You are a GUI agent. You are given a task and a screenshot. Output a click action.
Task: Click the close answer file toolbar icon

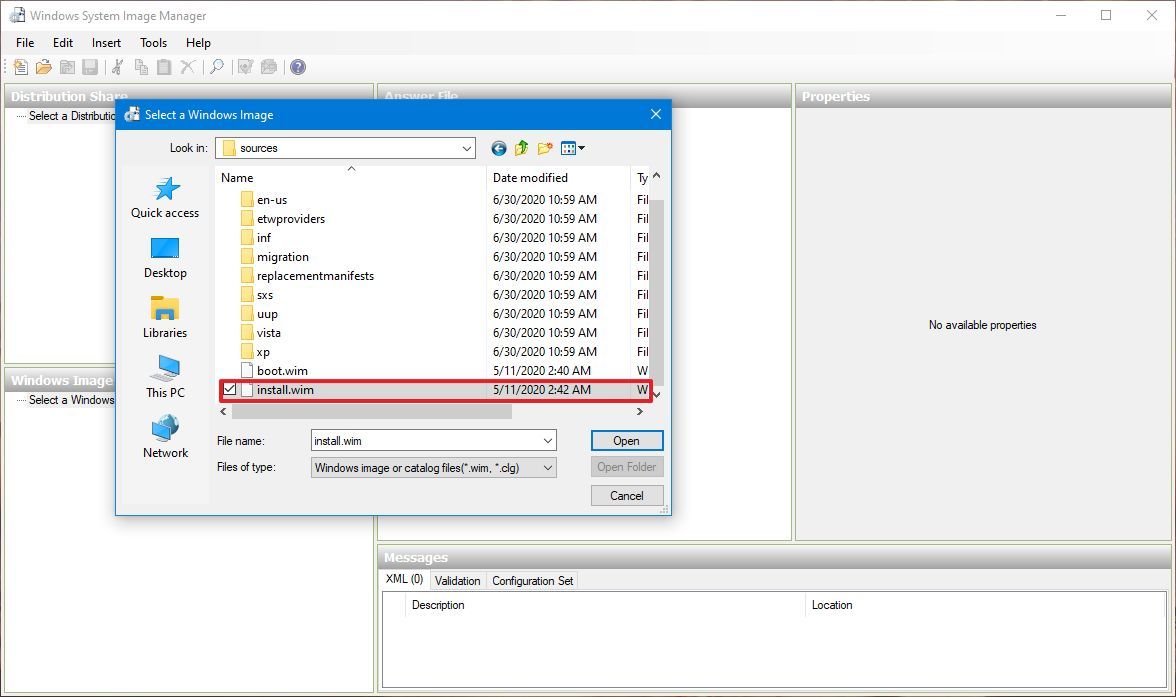68,67
